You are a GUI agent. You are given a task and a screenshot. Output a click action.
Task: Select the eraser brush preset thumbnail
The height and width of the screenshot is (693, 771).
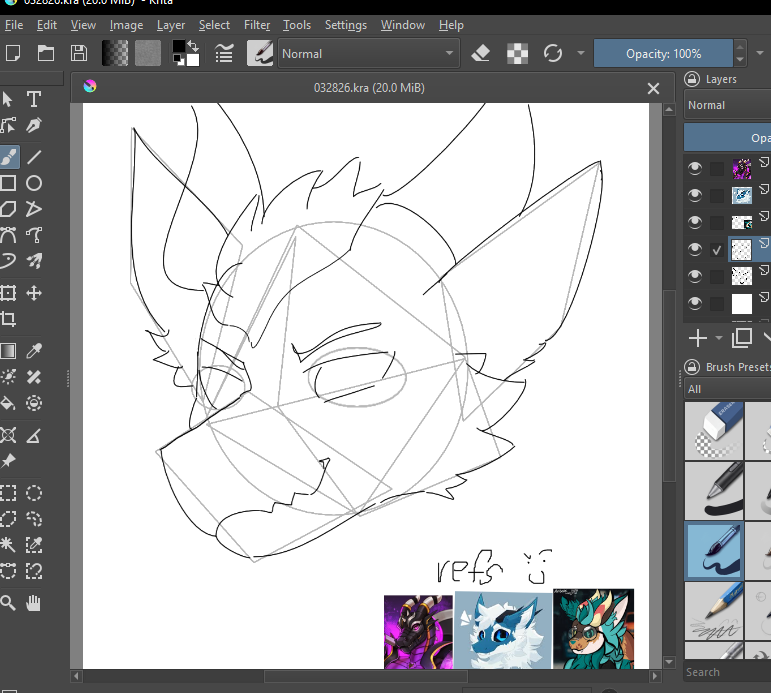(714, 431)
